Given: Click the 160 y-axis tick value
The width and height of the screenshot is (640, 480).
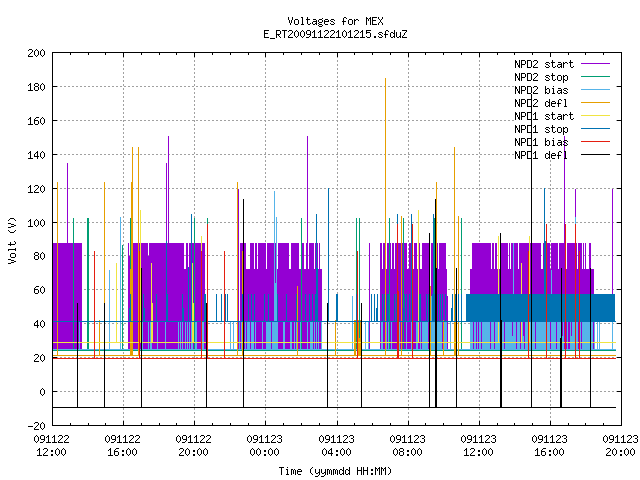Looking at the screenshot, I should click(x=36, y=121).
